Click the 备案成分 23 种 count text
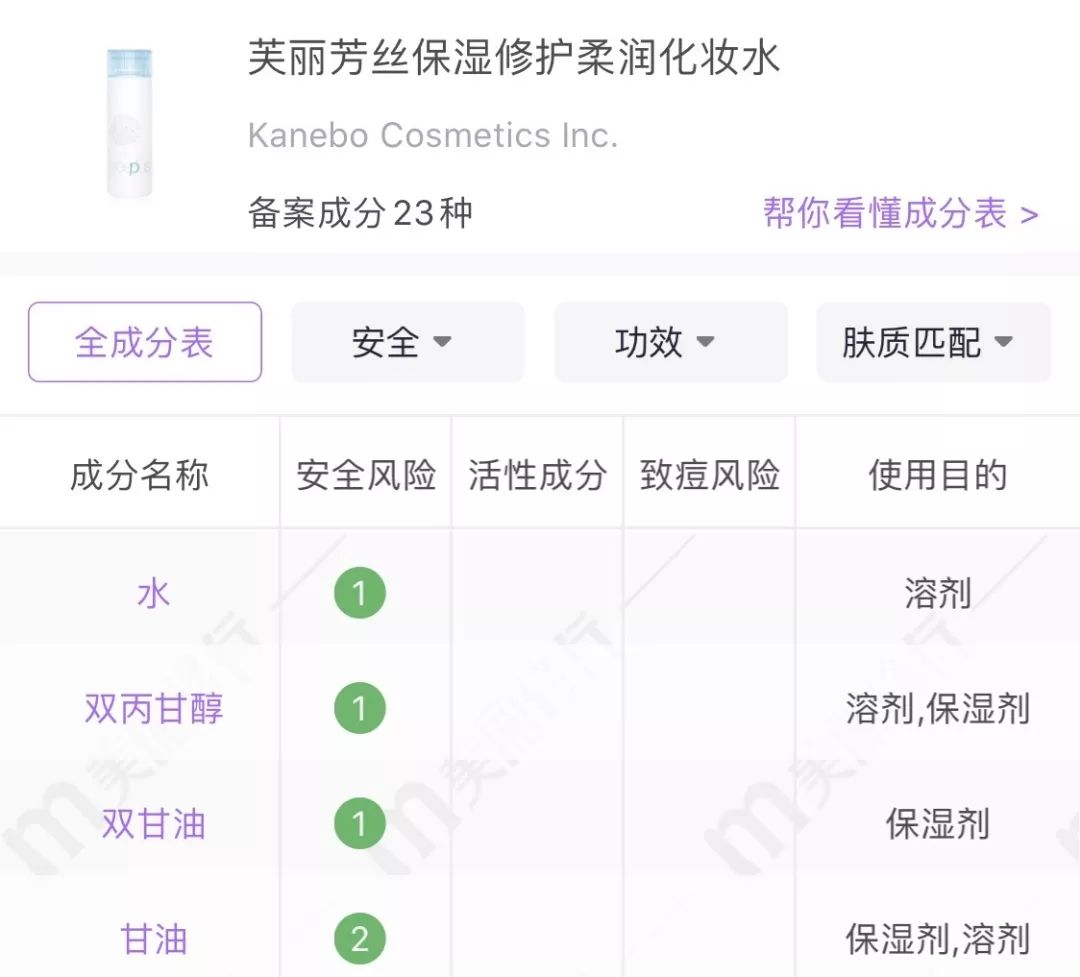The image size is (1080, 977). point(360,214)
